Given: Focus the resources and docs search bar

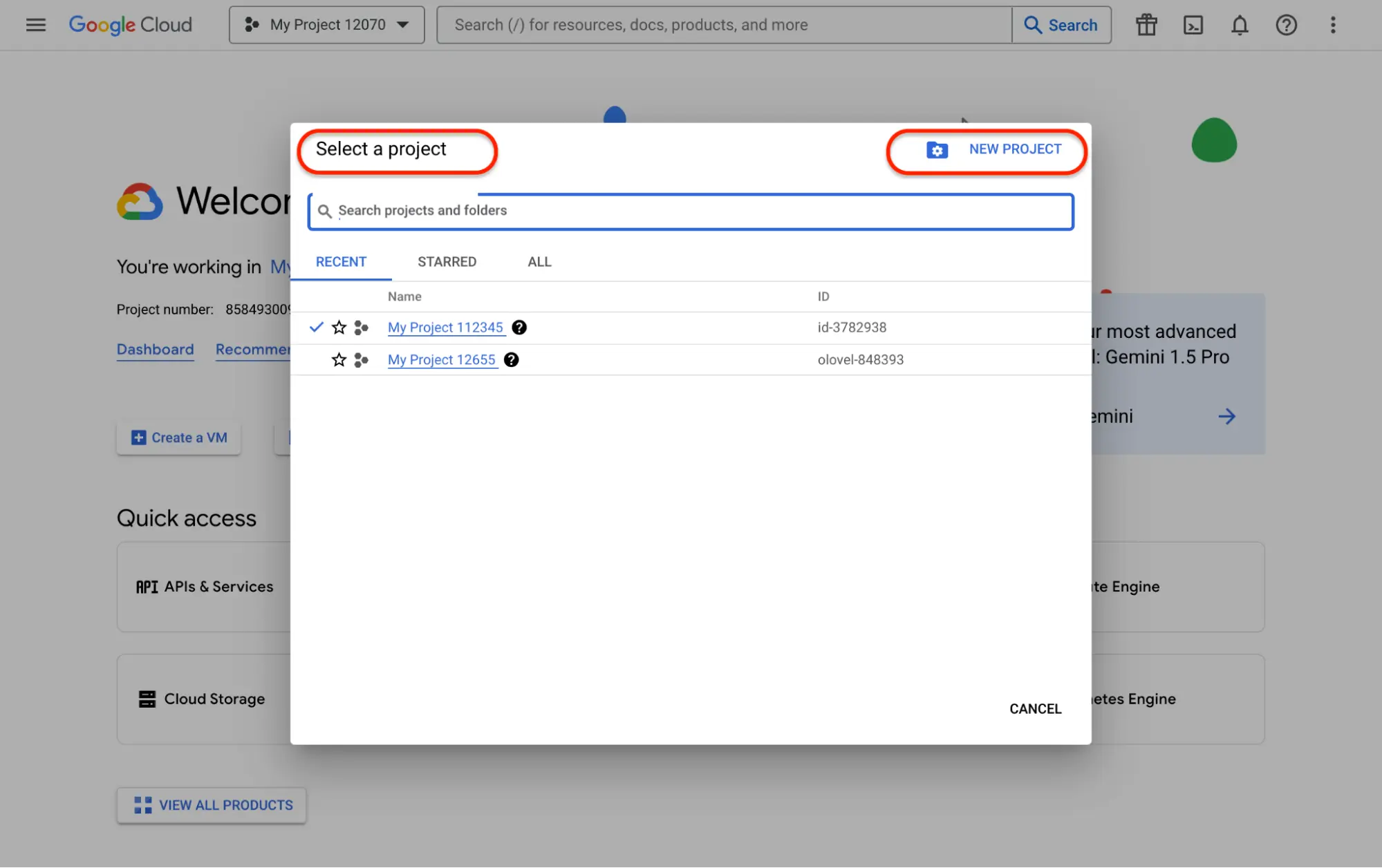Looking at the screenshot, I should 725,25.
